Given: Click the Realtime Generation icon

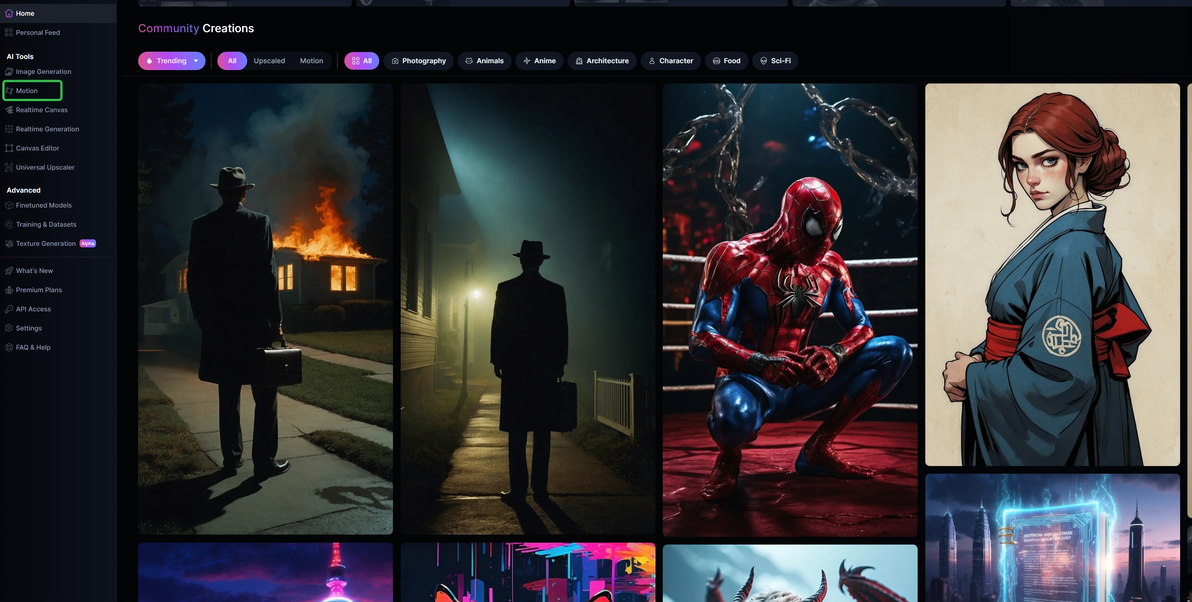Looking at the screenshot, I should 9,129.
